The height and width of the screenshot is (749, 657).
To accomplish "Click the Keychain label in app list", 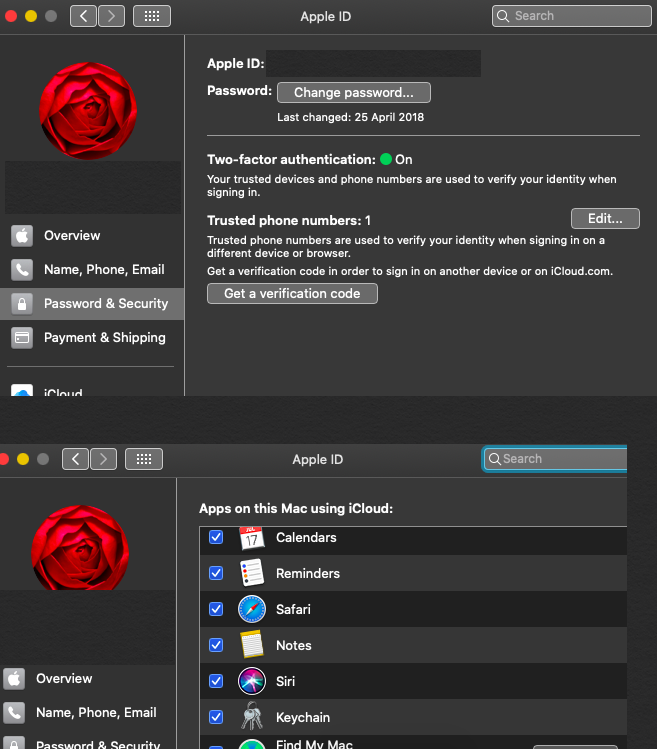I will point(303,717).
